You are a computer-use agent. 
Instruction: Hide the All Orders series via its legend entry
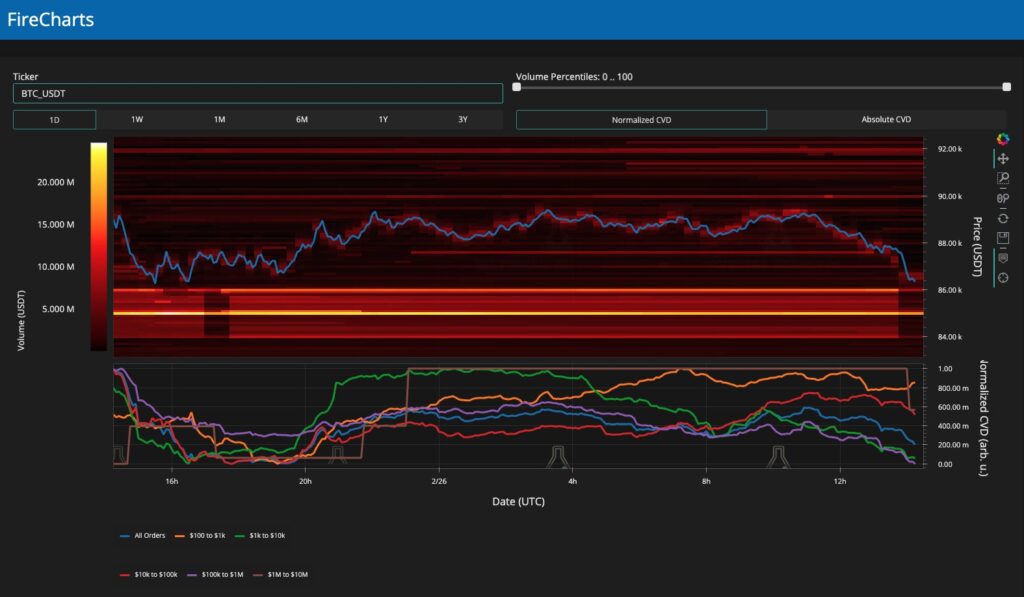[x=147, y=535]
